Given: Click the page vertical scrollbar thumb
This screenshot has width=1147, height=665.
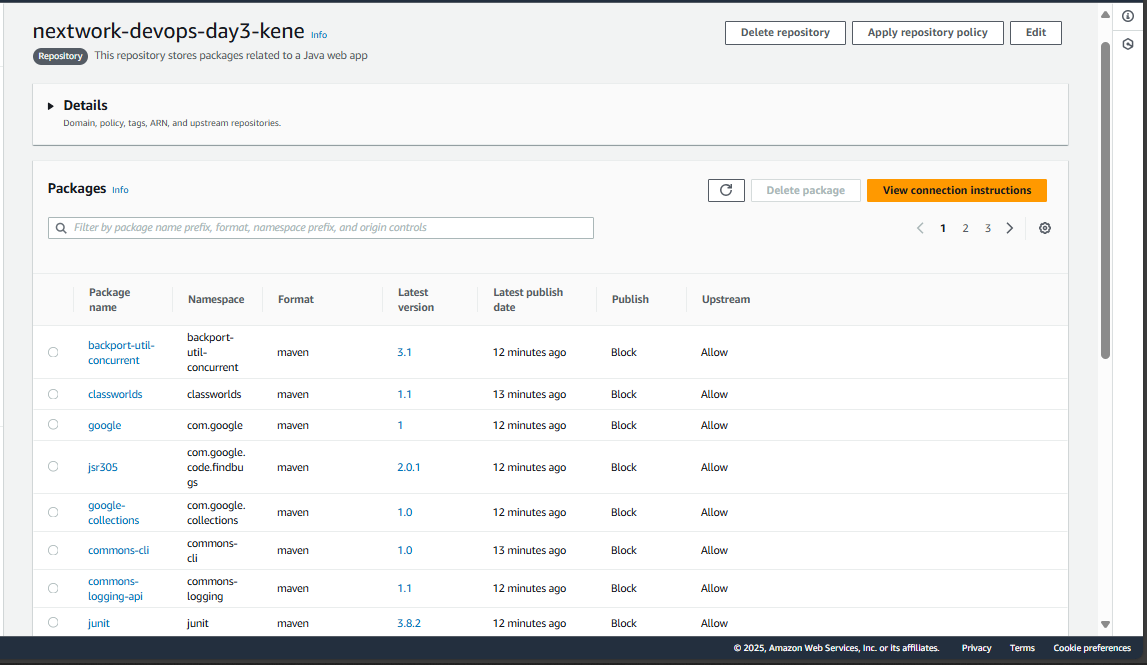Looking at the screenshot, I should (1105, 201).
